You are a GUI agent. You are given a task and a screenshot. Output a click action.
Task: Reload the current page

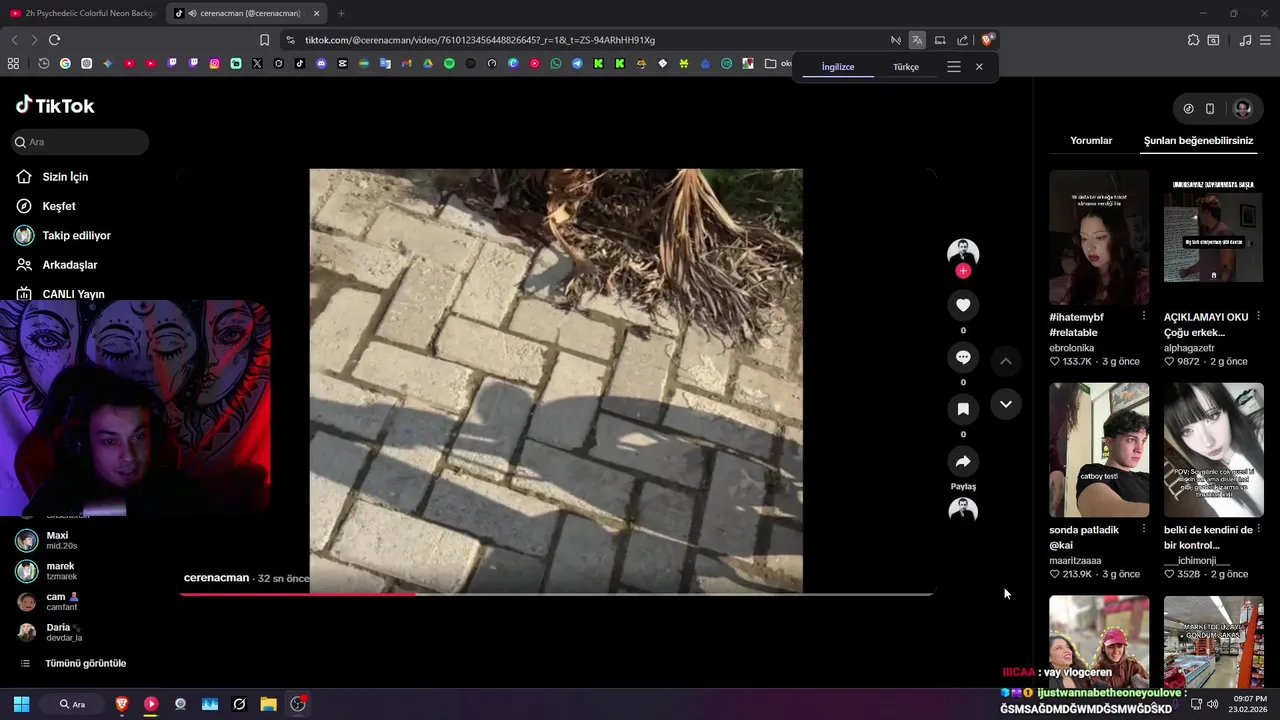click(x=54, y=40)
